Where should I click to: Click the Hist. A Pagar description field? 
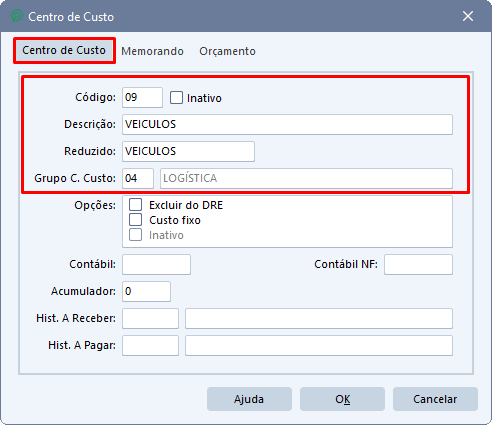point(319,345)
